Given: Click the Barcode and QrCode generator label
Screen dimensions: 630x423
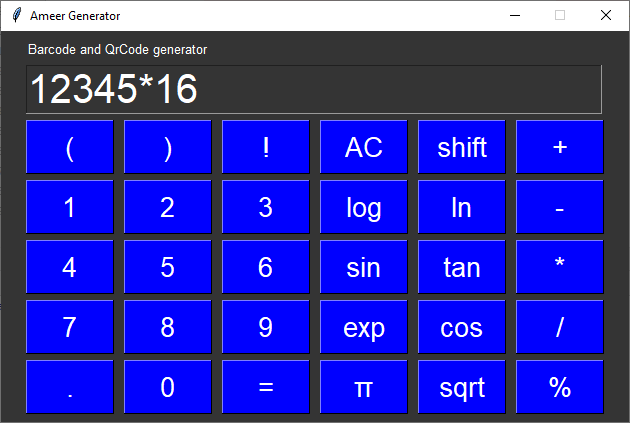Looking at the screenshot, I should click(x=118, y=49).
